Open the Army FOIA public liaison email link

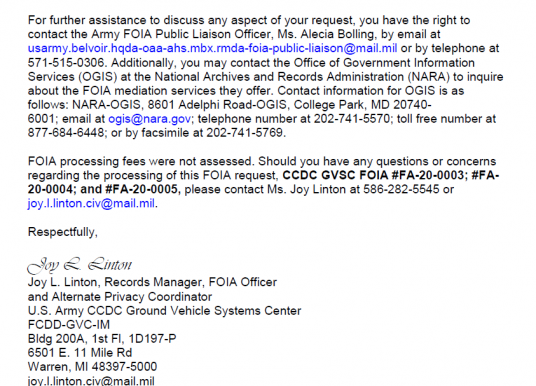(x=212, y=49)
